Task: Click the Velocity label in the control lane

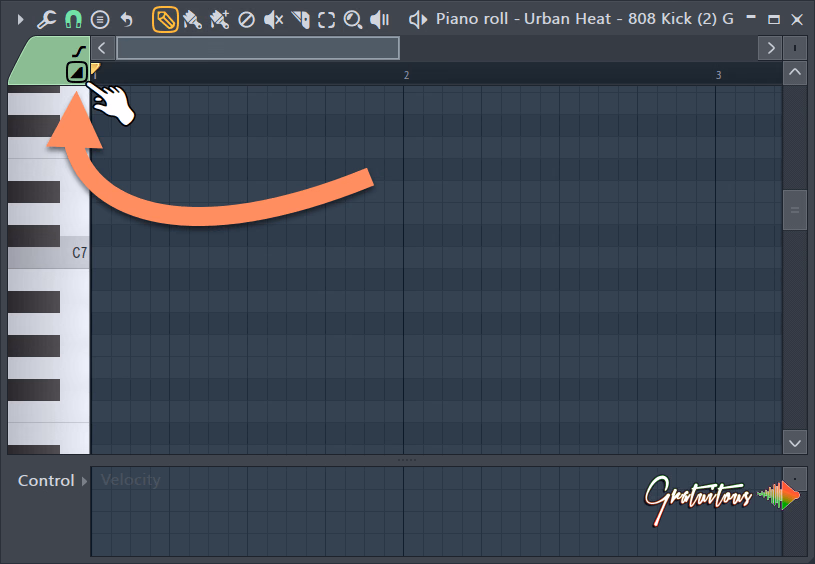Action: (130, 480)
